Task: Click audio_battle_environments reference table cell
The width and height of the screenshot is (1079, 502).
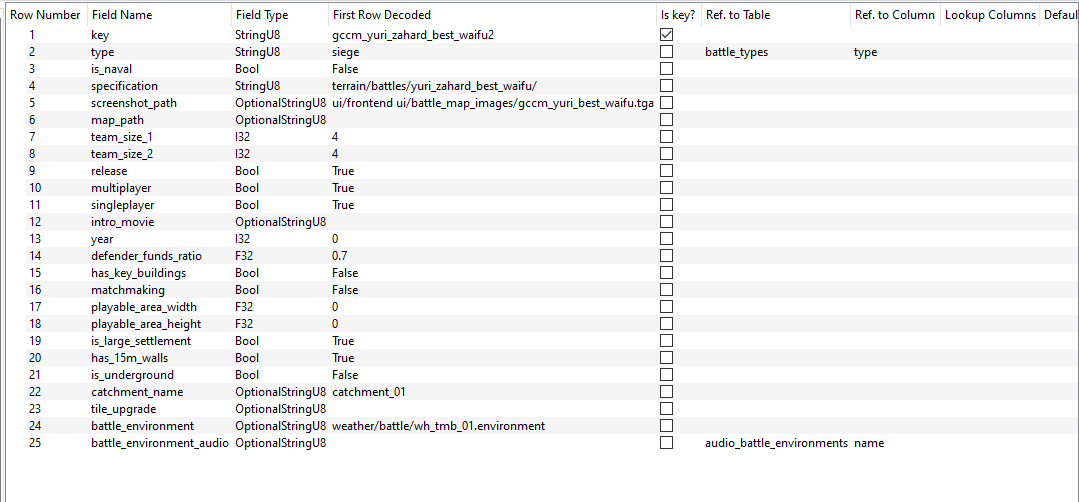Action: pos(776,443)
